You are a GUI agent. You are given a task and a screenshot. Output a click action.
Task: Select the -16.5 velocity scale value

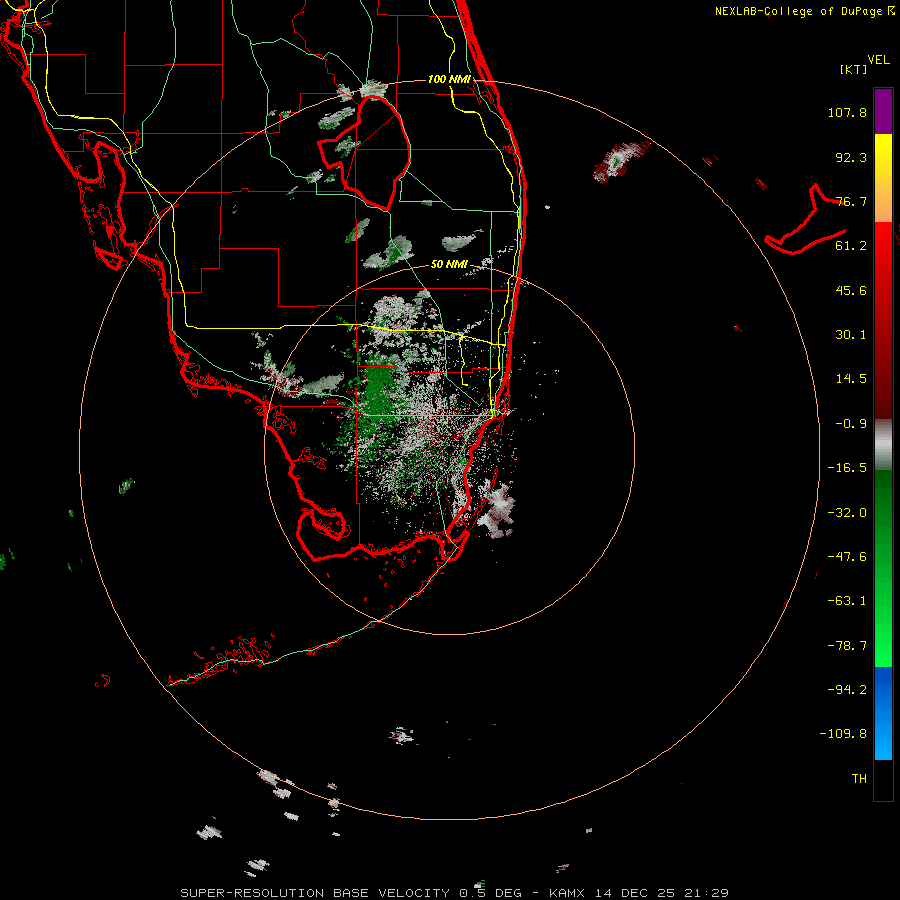click(847, 468)
